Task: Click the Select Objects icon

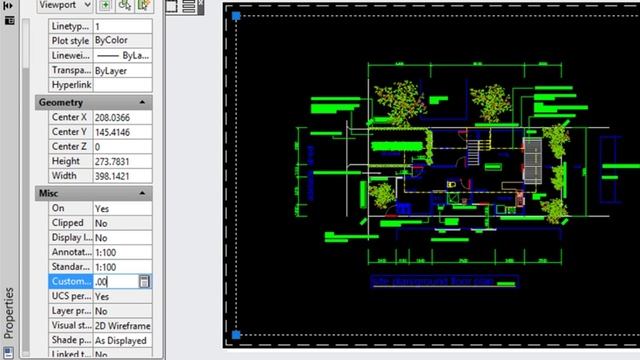Action: pos(125,6)
